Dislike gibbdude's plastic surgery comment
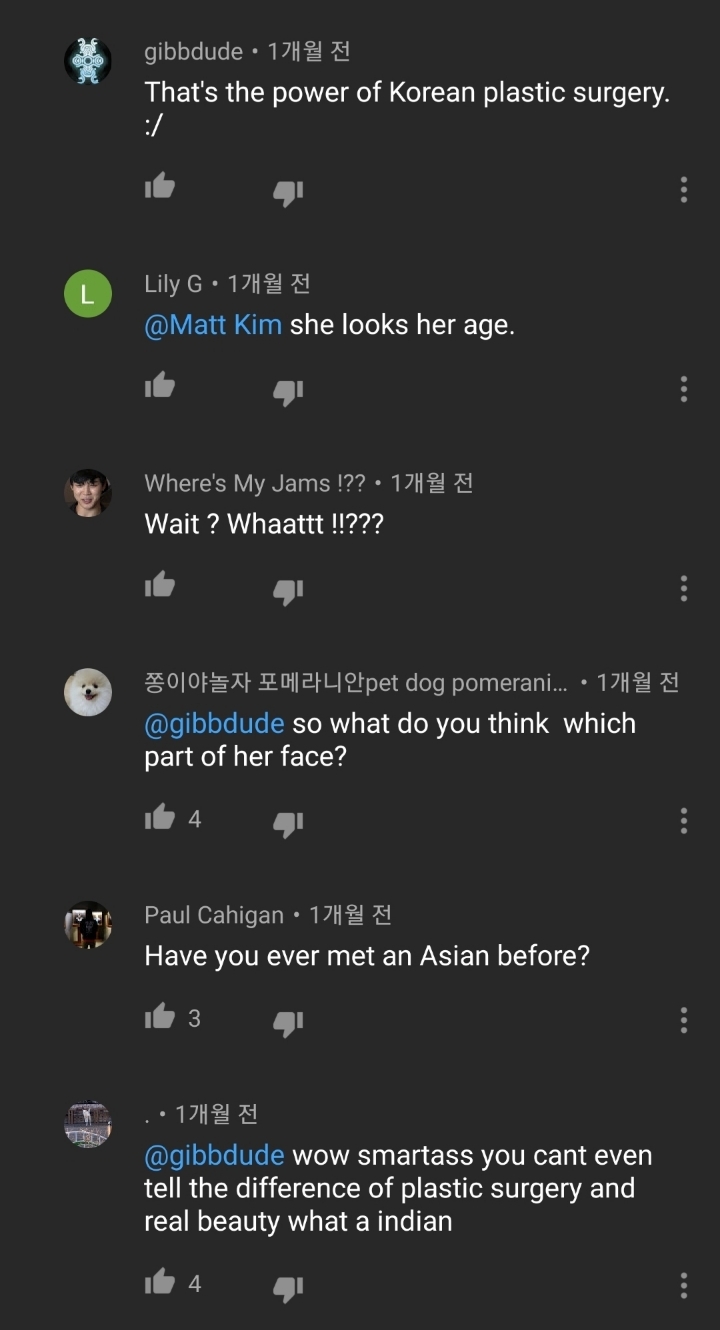This screenshot has width=720, height=1330. point(288,191)
